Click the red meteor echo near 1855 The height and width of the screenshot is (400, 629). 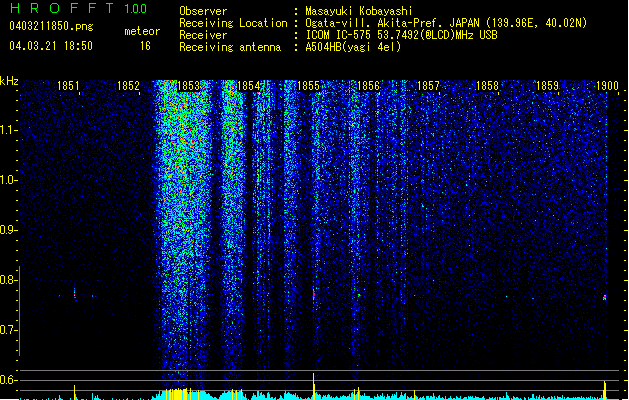click(x=314, y=294)
